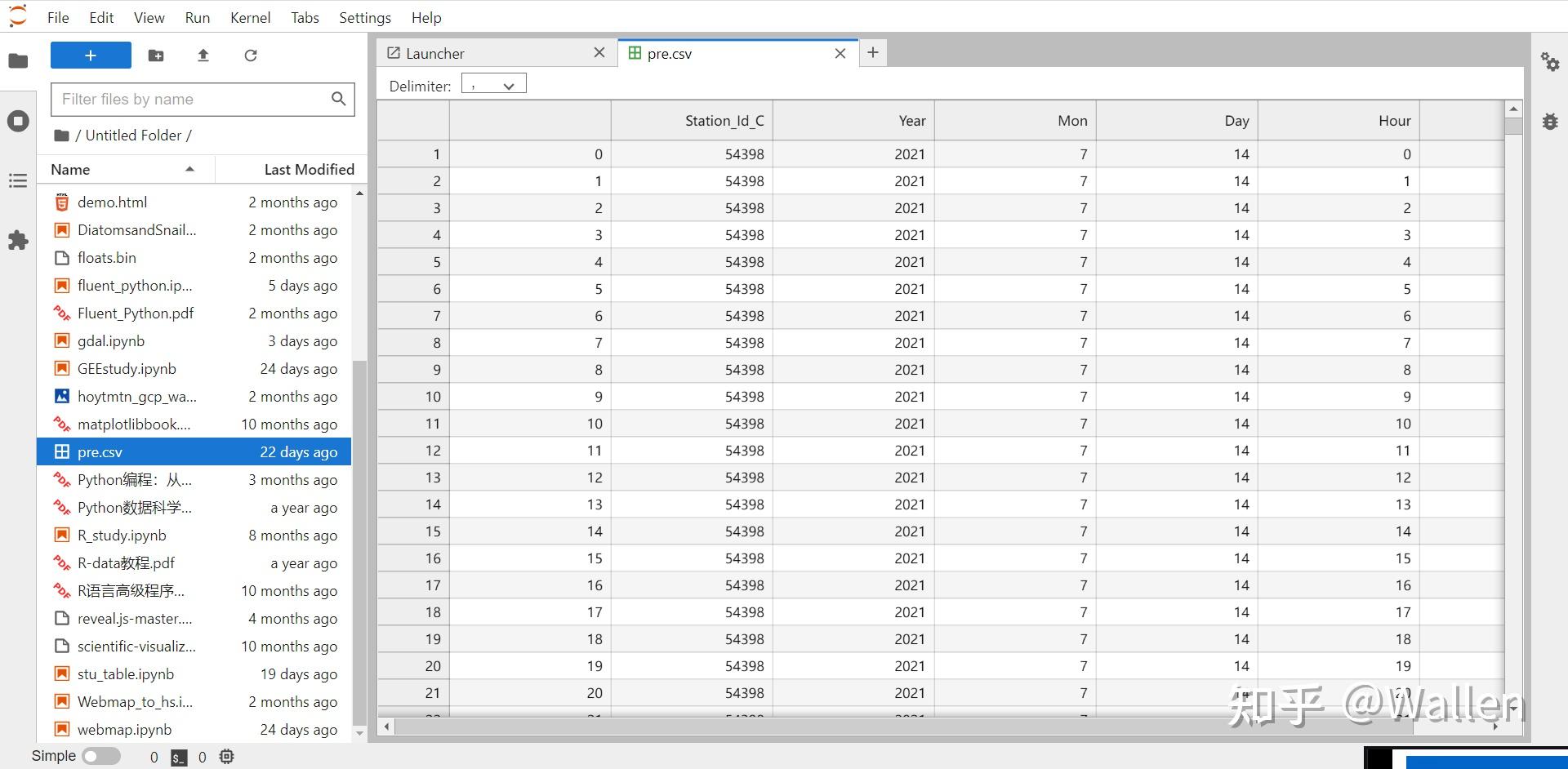Open the Table of Contents sidebar
The width and height of the screenshot is (1568, 769).
[x=18, y=180]
